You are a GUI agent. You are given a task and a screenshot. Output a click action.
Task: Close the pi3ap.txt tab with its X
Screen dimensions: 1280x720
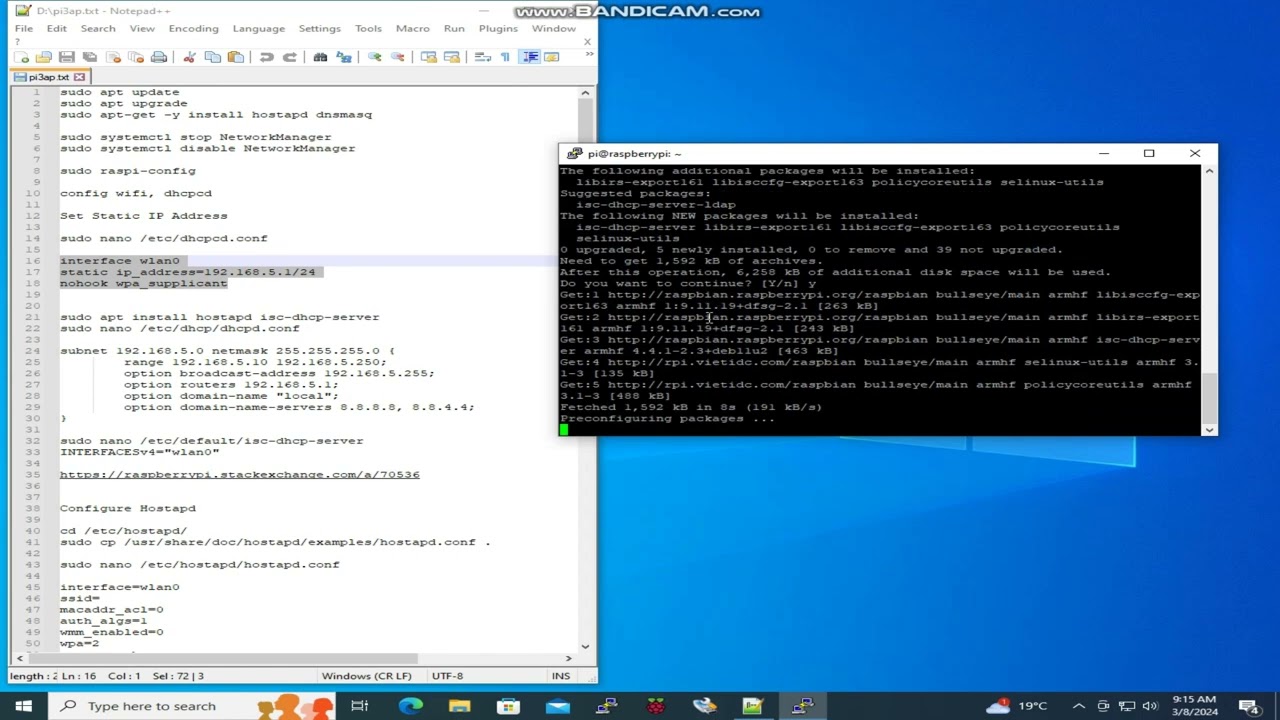pyautogui.click(x=79, y=77)
